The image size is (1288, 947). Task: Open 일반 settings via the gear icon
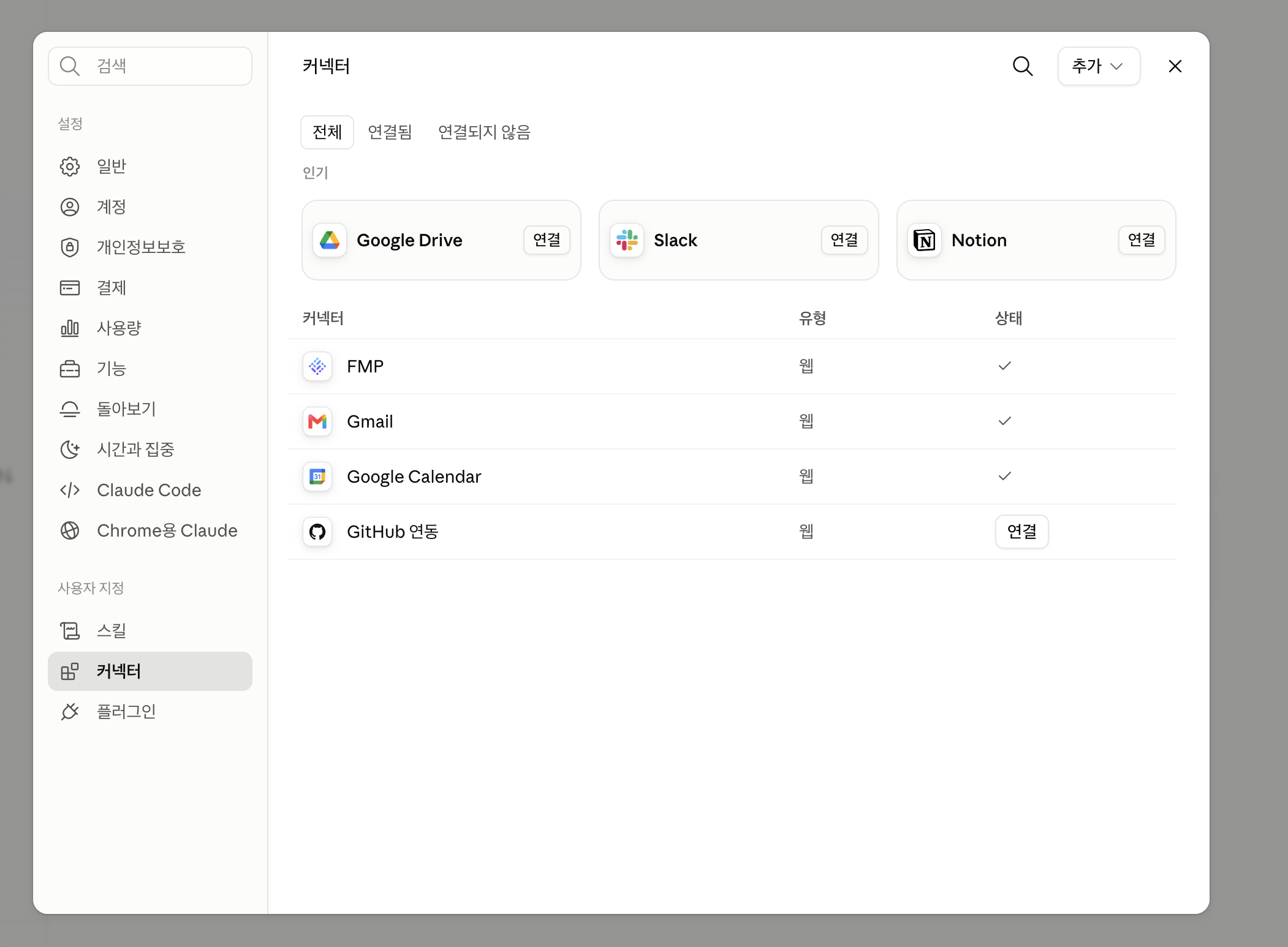pyautogui.click(x=70, y=167)
